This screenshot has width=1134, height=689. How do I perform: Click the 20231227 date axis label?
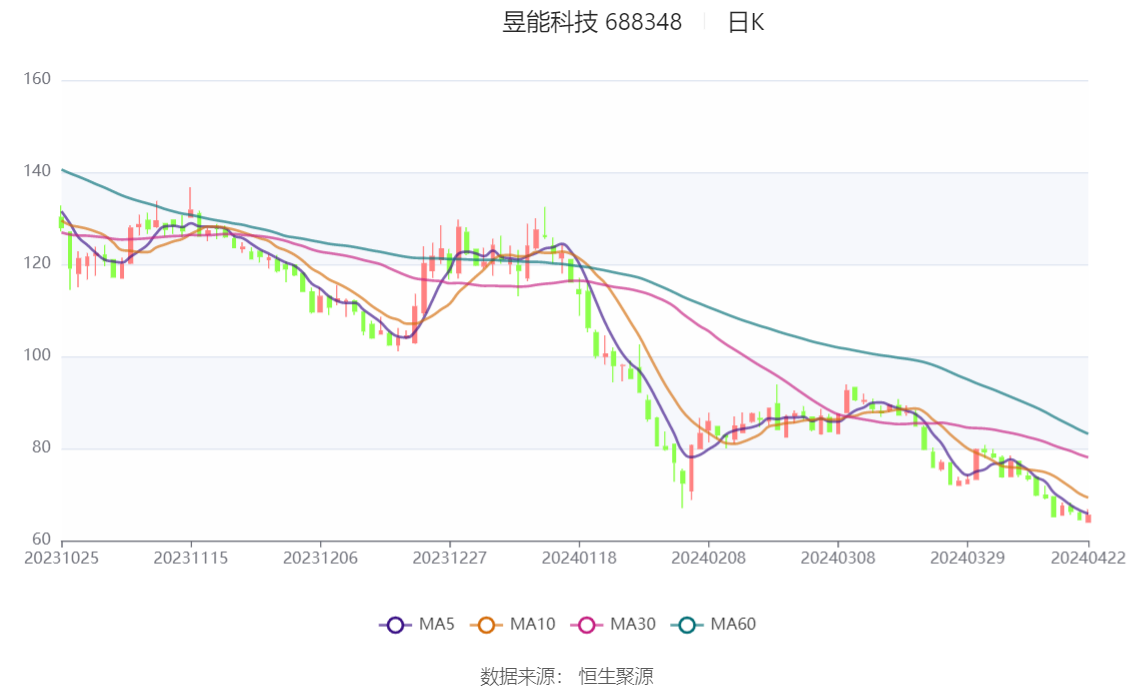(x=450, y=559)
